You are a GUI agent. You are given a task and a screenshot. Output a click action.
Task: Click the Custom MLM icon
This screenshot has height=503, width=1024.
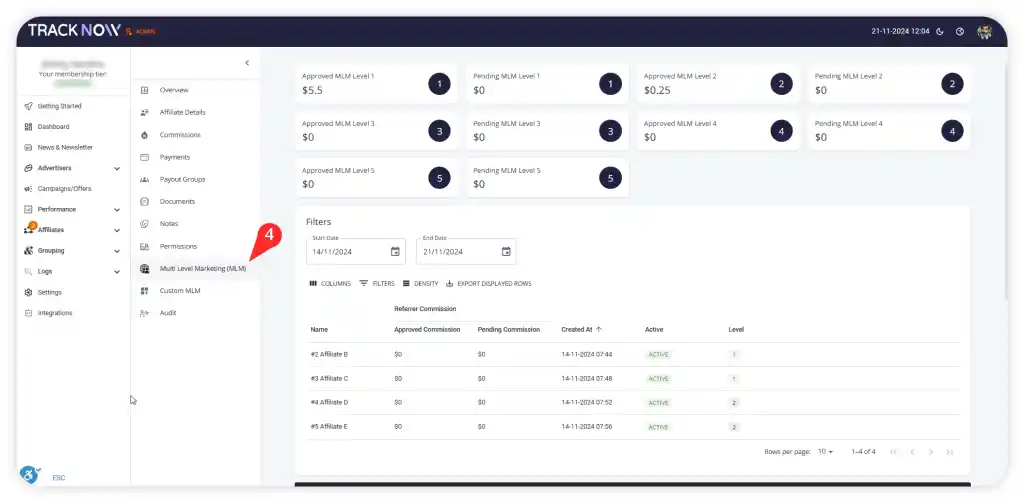tap(145, 291)
